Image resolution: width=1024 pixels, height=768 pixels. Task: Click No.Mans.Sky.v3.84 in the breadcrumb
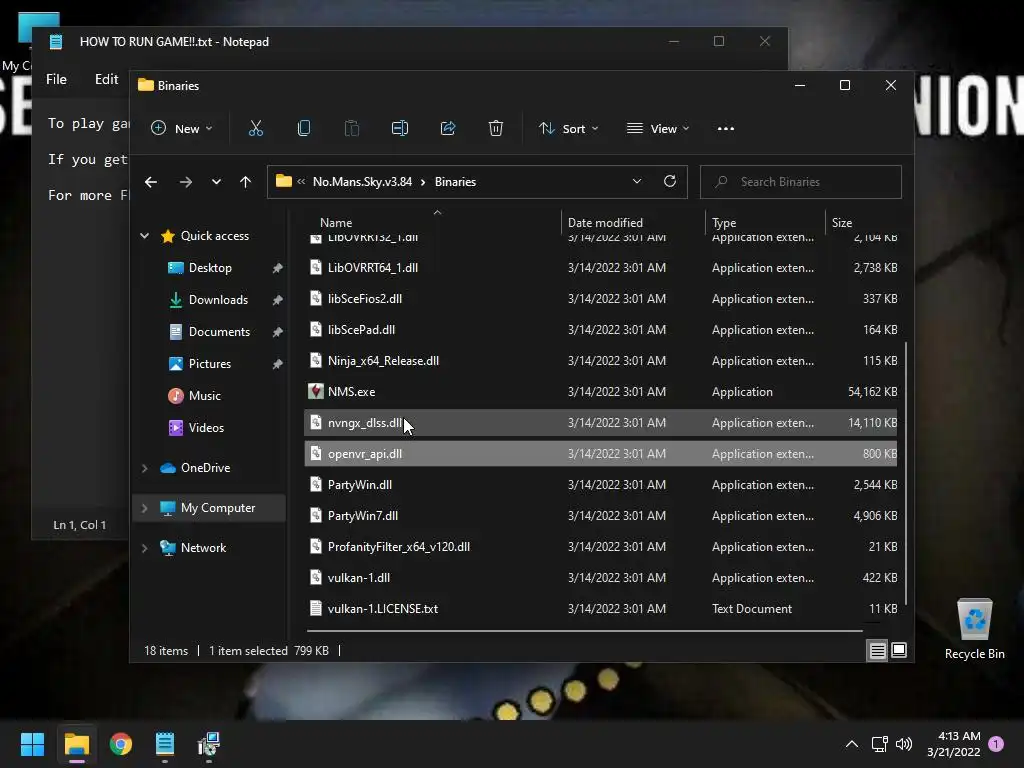click(x=362, y=182)
